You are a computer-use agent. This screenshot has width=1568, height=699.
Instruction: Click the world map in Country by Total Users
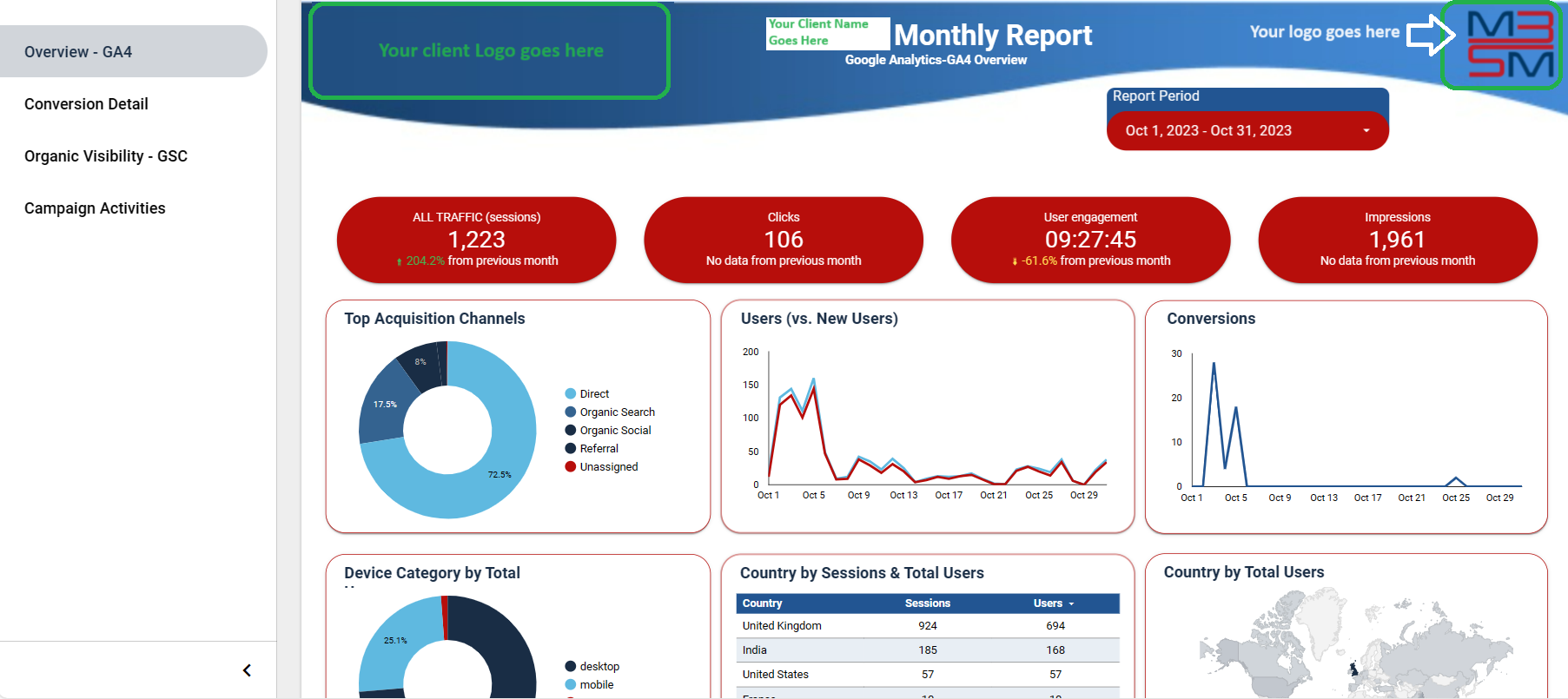1346,647
